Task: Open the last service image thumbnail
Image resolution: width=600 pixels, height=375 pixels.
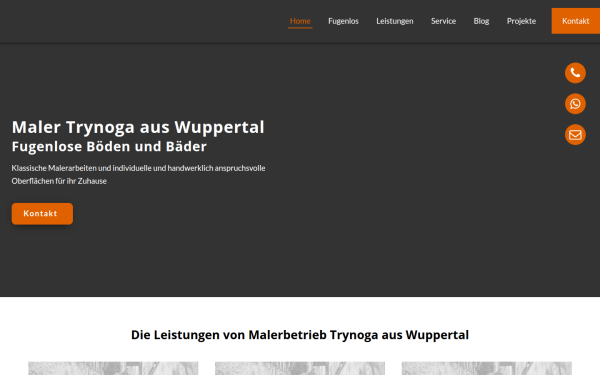Action: [487, 368]
